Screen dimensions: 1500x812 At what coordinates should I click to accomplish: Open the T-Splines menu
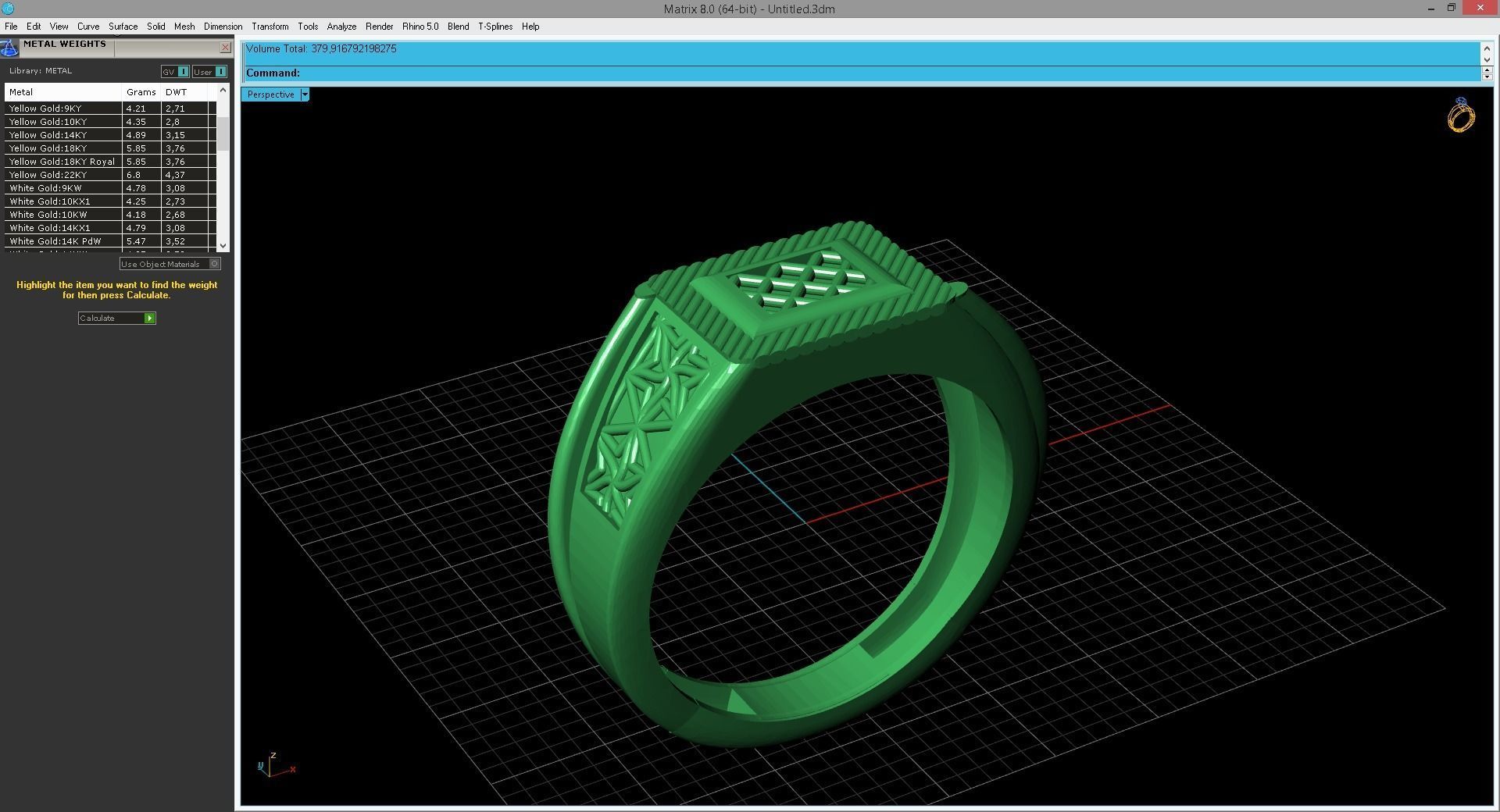[x=495, y=27]
